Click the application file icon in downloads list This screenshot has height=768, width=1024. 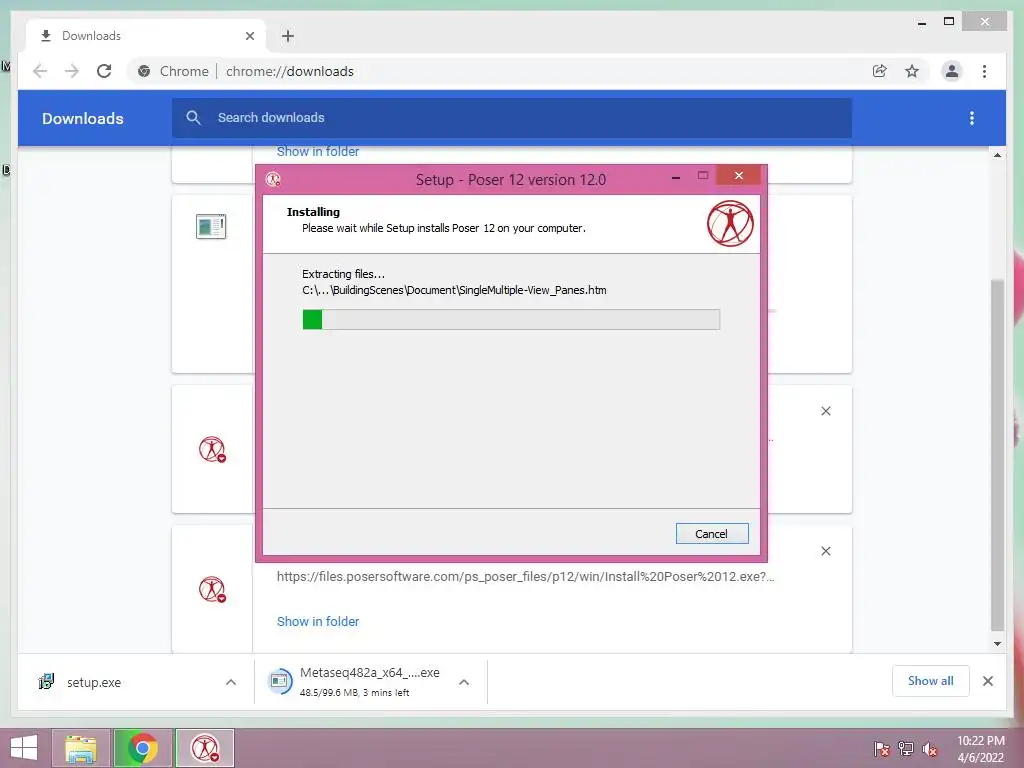tap(211, 227)
